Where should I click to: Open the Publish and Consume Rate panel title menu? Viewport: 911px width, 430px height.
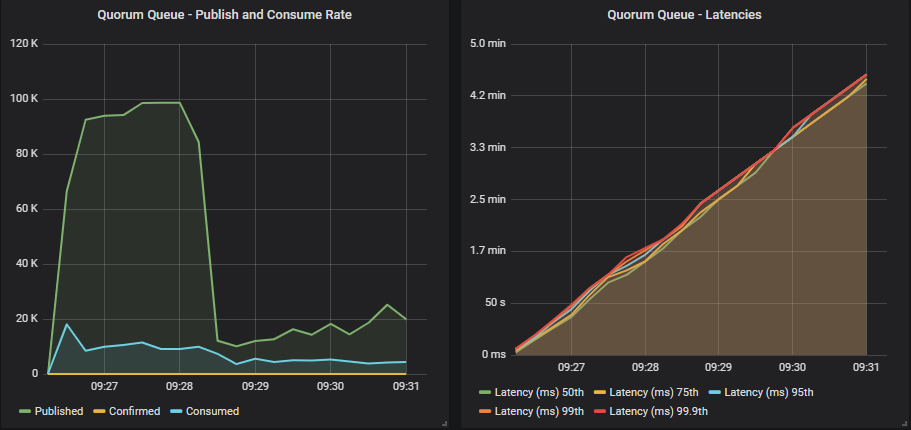(224, 15)
